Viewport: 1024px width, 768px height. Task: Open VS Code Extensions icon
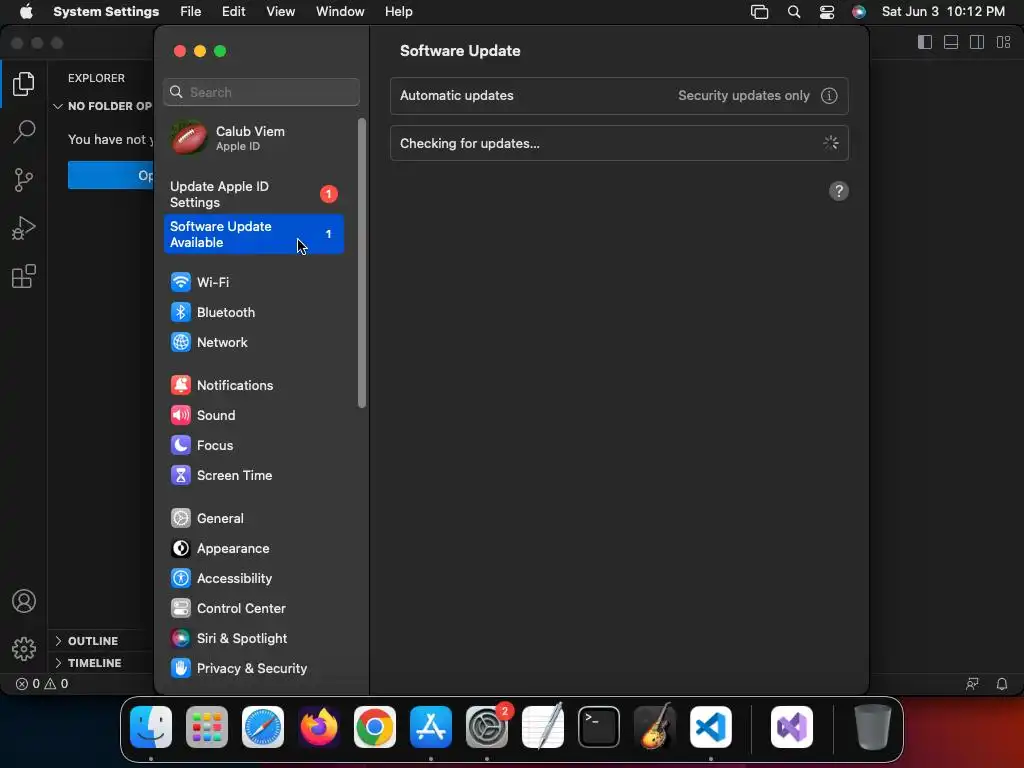24,276
